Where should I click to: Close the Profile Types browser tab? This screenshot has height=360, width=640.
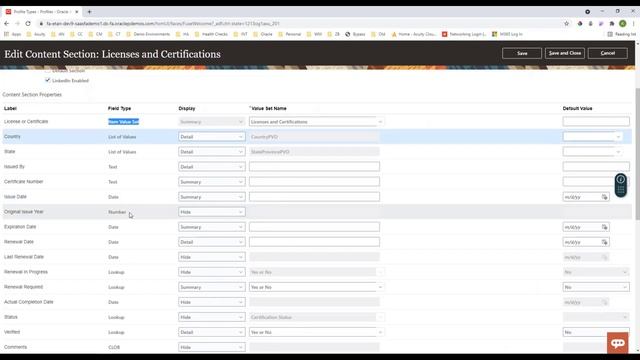(x=76, y=12)
